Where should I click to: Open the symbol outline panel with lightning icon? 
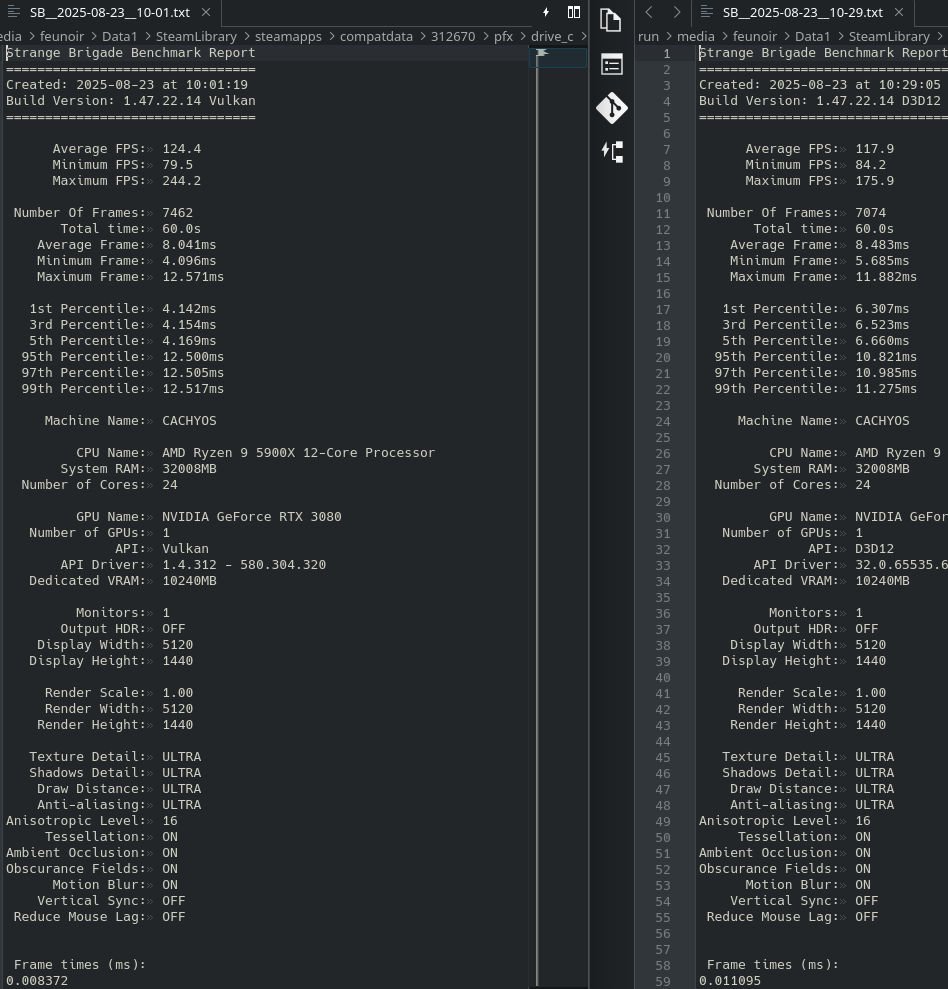click(x=612, y=151)
